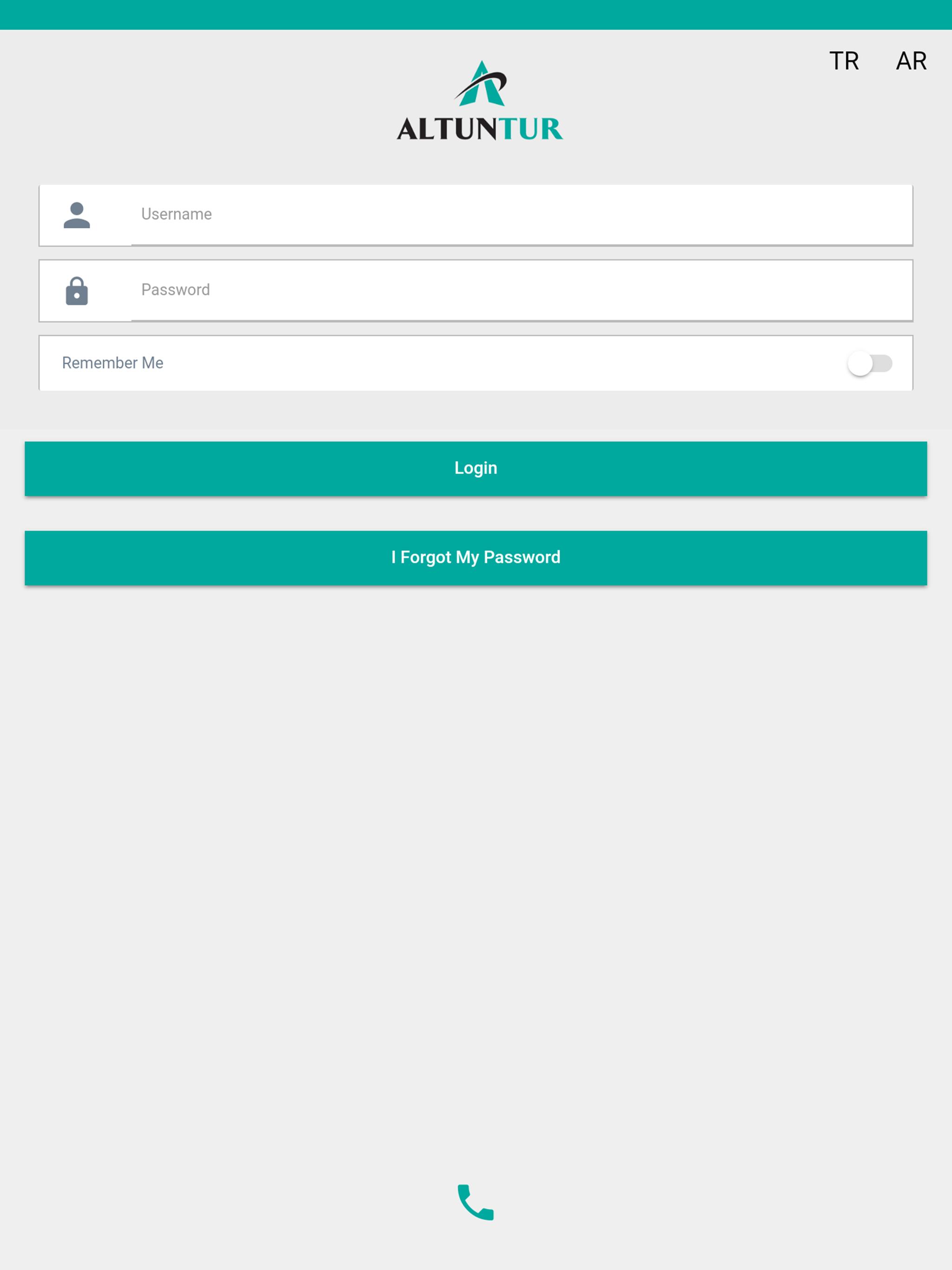This screenshot has width=952, height=1270.
Task: Select Arabic via the AR link
Action: pos(911,61)
